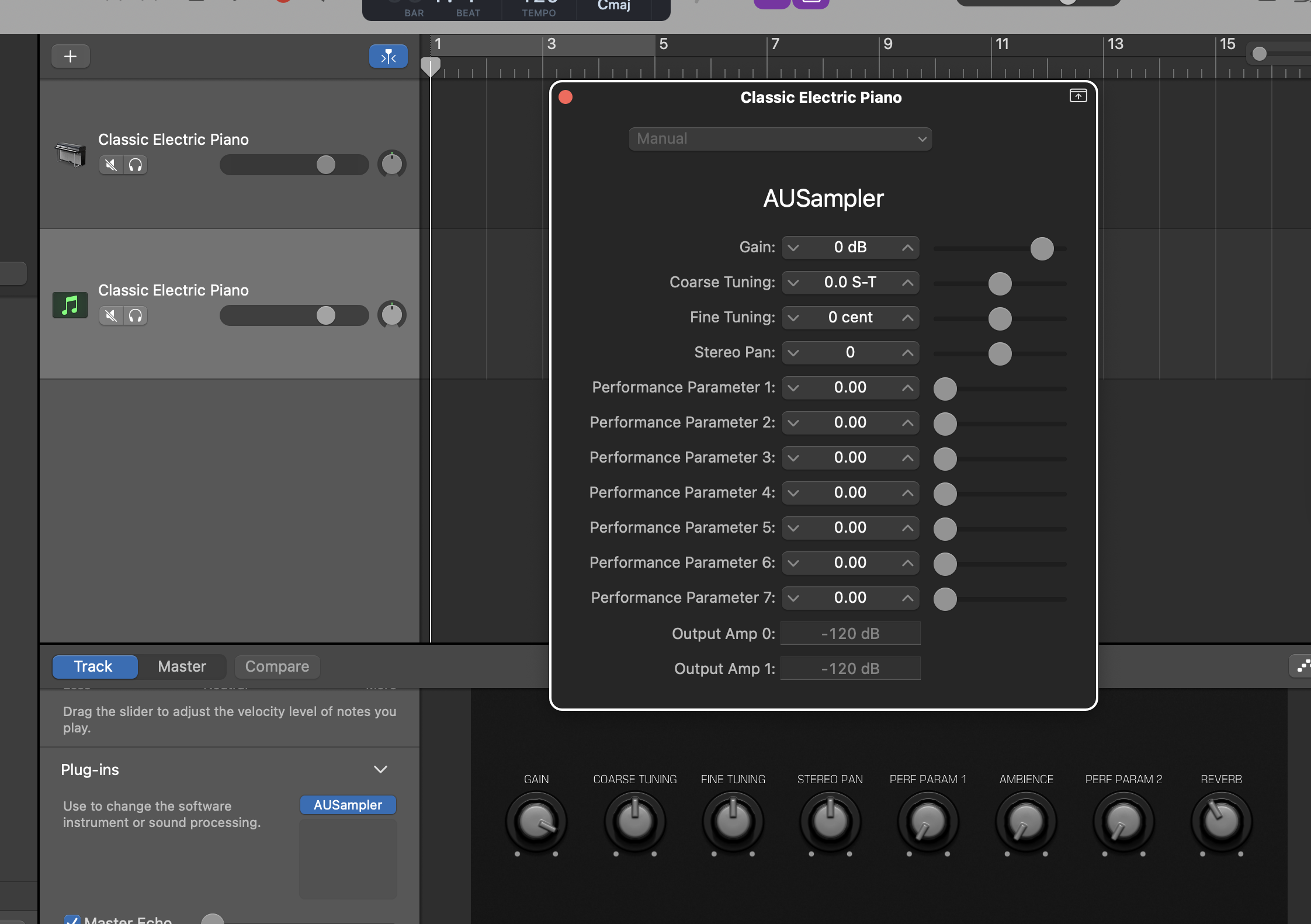Click the AUSampler plug-in button
Image resolution: width=1311 pixels, height=924 pixels.
coord(348,805)
